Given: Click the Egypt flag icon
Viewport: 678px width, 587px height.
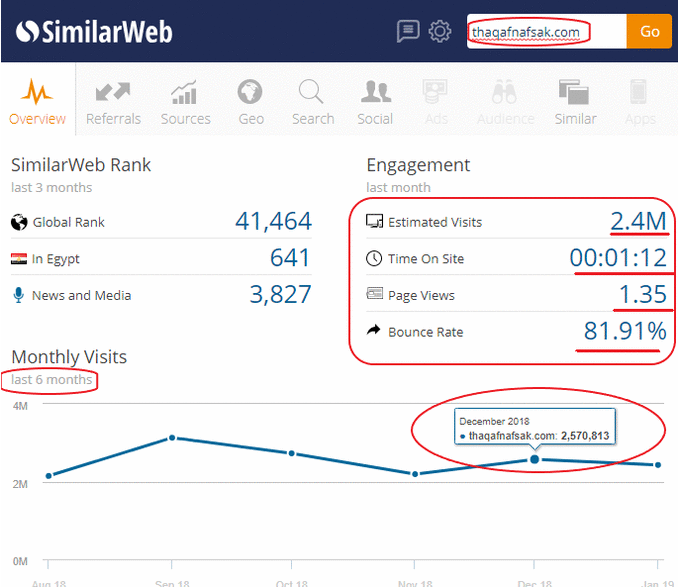Looking at the screenshot, I should tap(19, 259).
